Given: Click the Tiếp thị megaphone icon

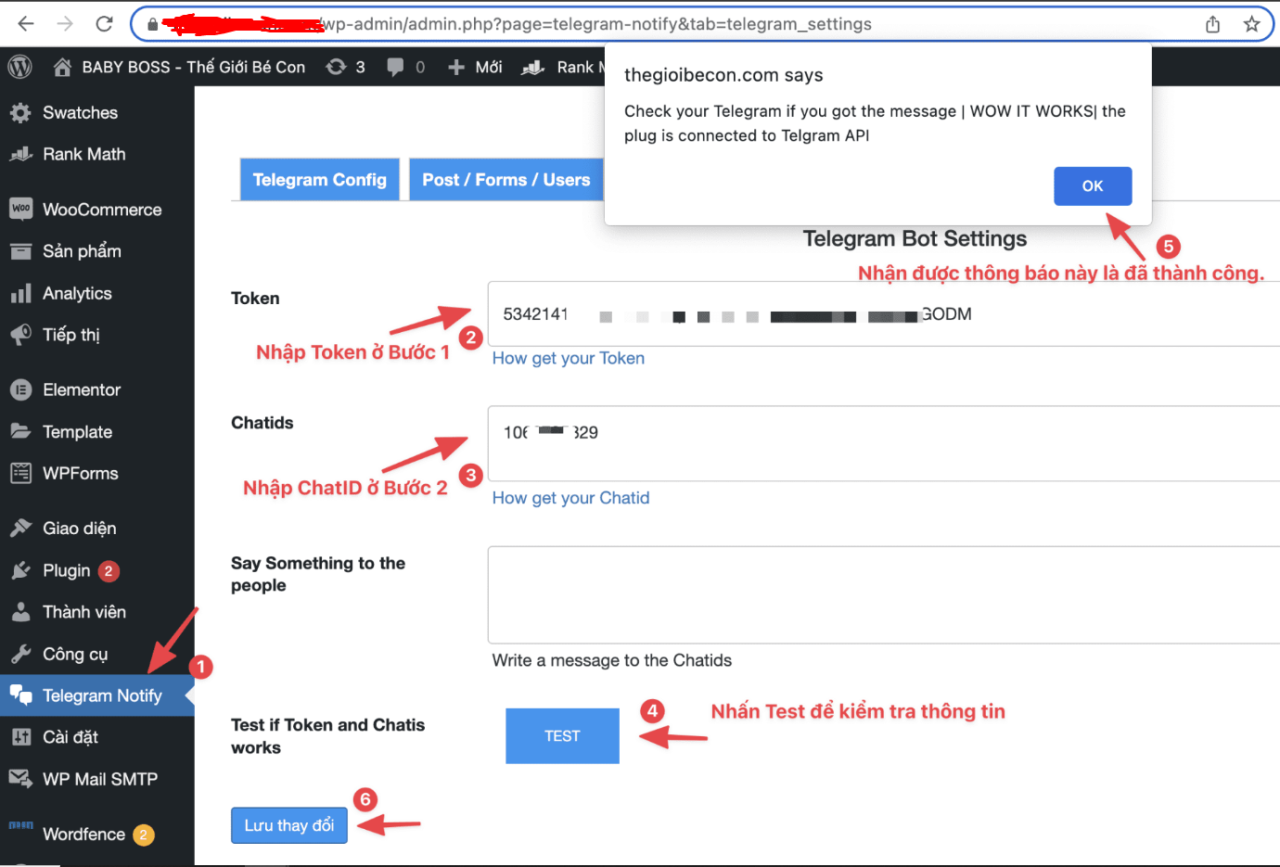Looking at the screenshot, I should 20,335.
